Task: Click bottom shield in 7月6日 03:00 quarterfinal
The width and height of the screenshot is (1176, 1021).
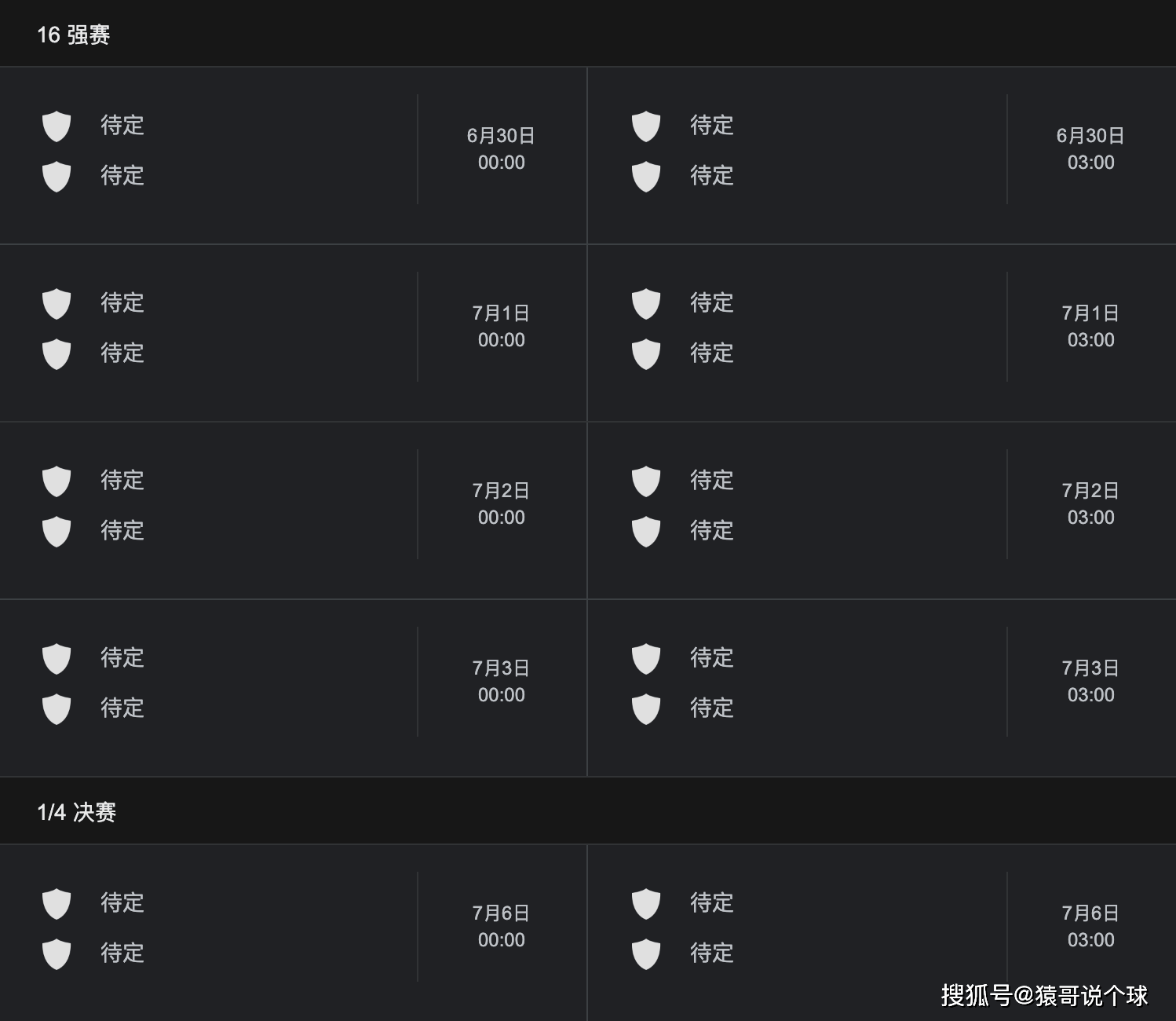Action: tap(646, 953)
